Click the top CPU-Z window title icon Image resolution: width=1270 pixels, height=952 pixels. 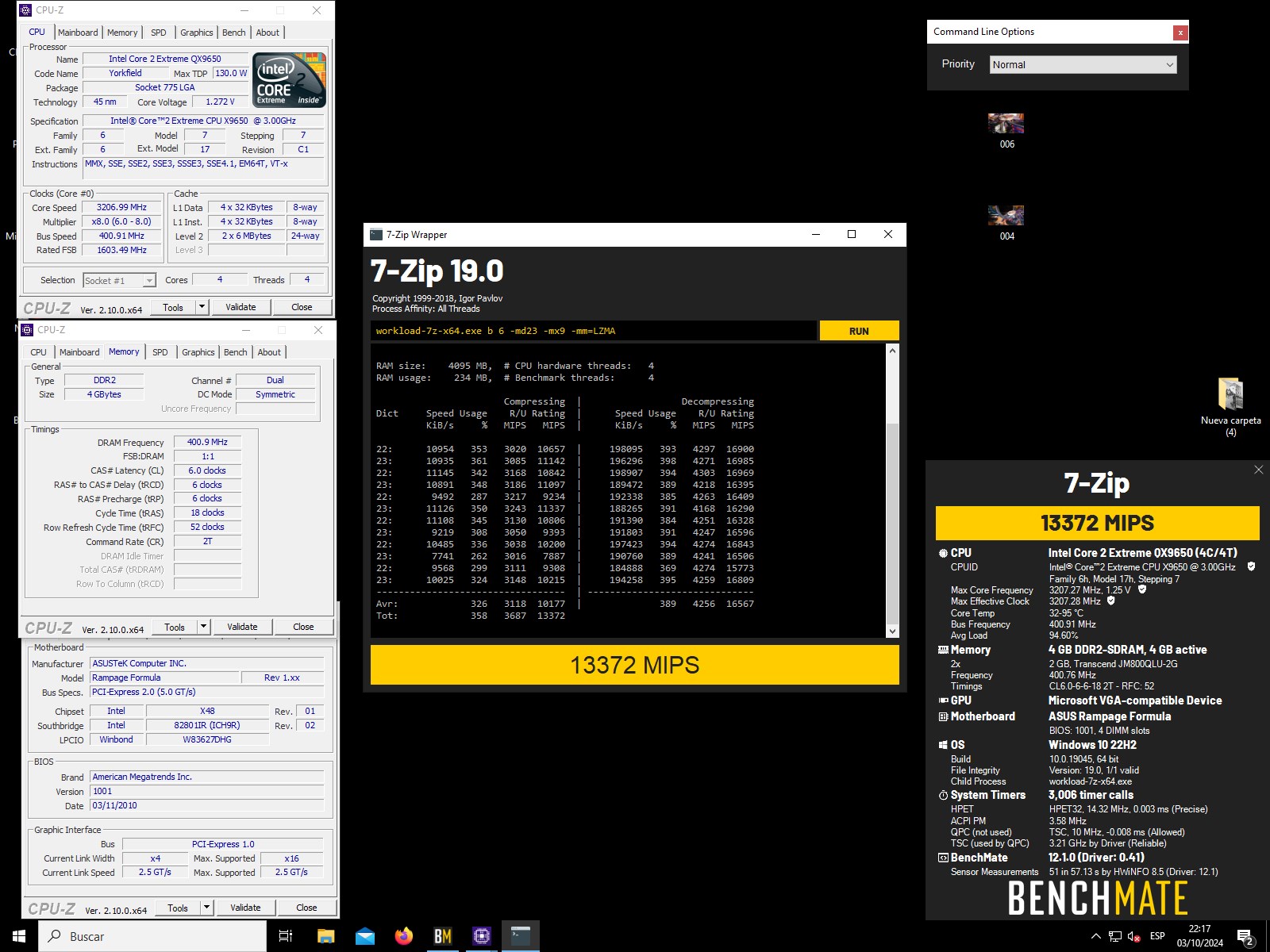point(25,10)
